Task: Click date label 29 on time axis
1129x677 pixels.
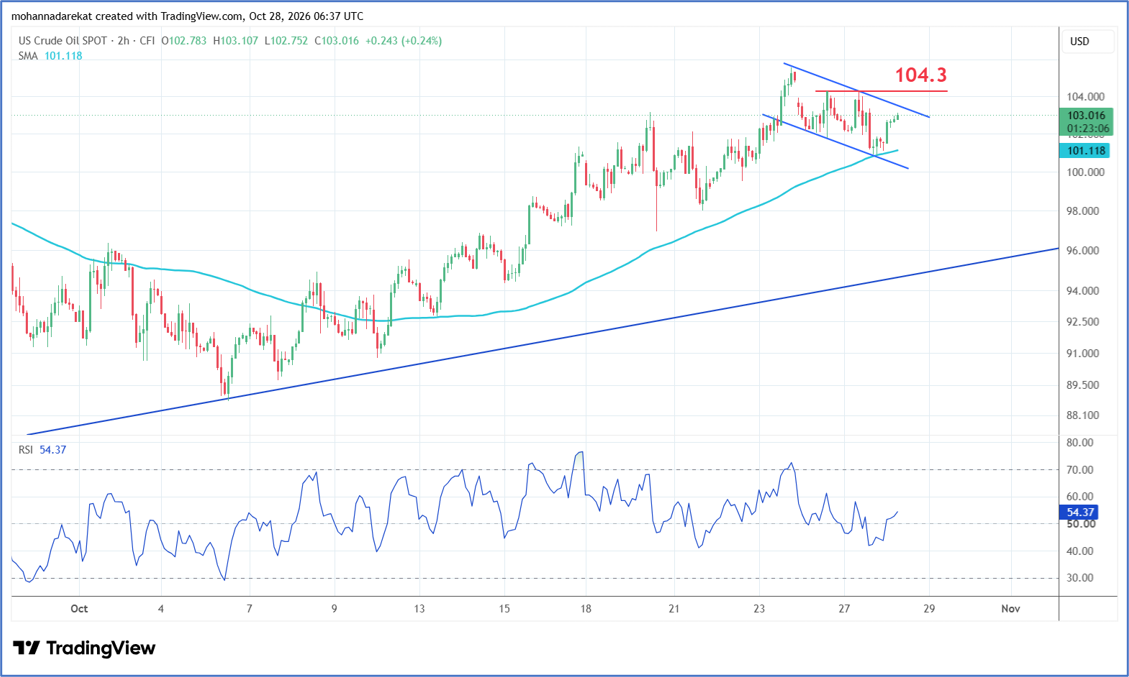Action: tap(929, 609)
